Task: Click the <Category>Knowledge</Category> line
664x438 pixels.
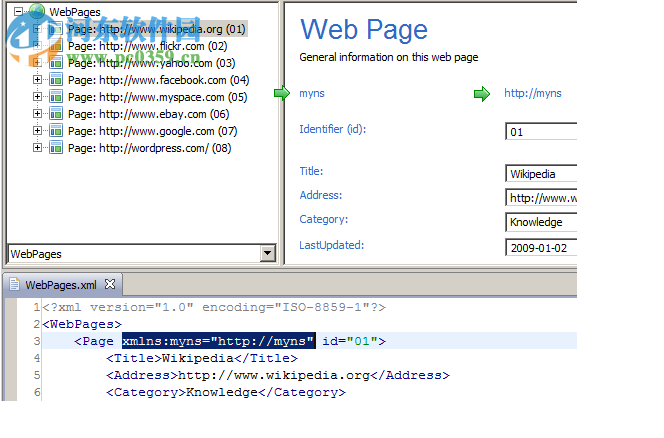Action: tap(226, 392)
